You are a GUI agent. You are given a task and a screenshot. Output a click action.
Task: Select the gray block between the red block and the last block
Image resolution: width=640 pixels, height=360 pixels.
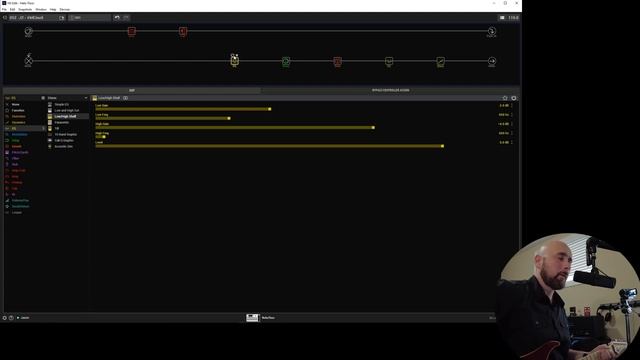[389, 62]
